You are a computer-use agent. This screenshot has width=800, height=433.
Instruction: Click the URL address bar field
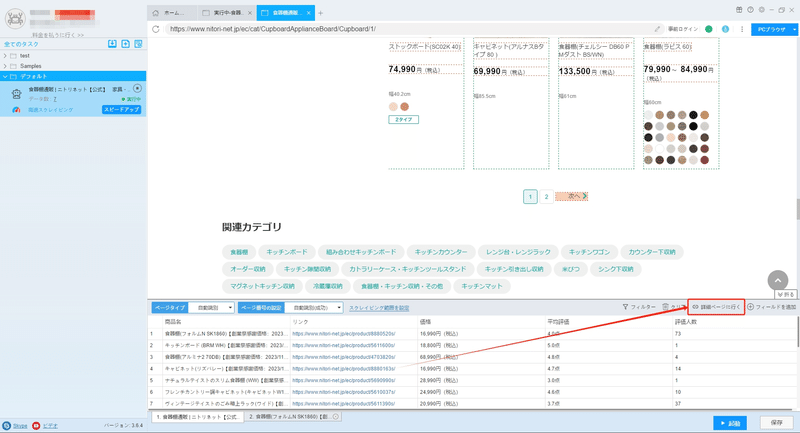408,29
